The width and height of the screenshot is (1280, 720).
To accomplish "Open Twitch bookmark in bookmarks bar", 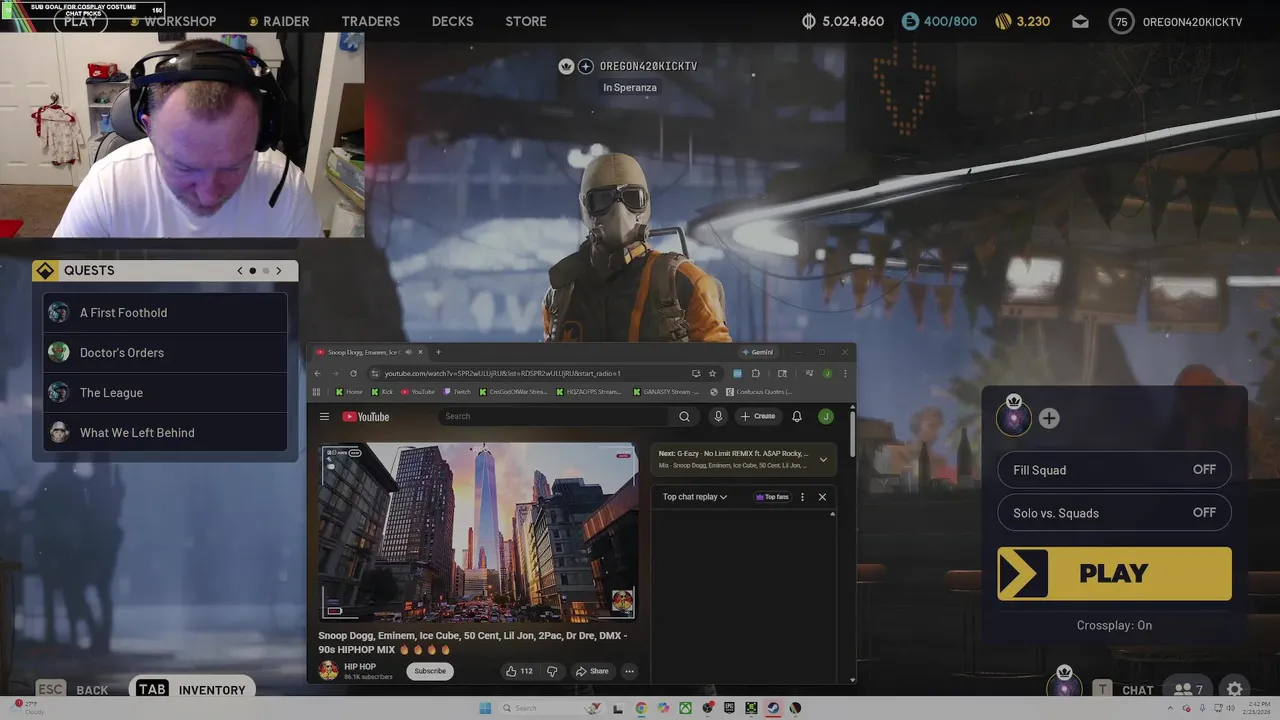I will [457, 392].
